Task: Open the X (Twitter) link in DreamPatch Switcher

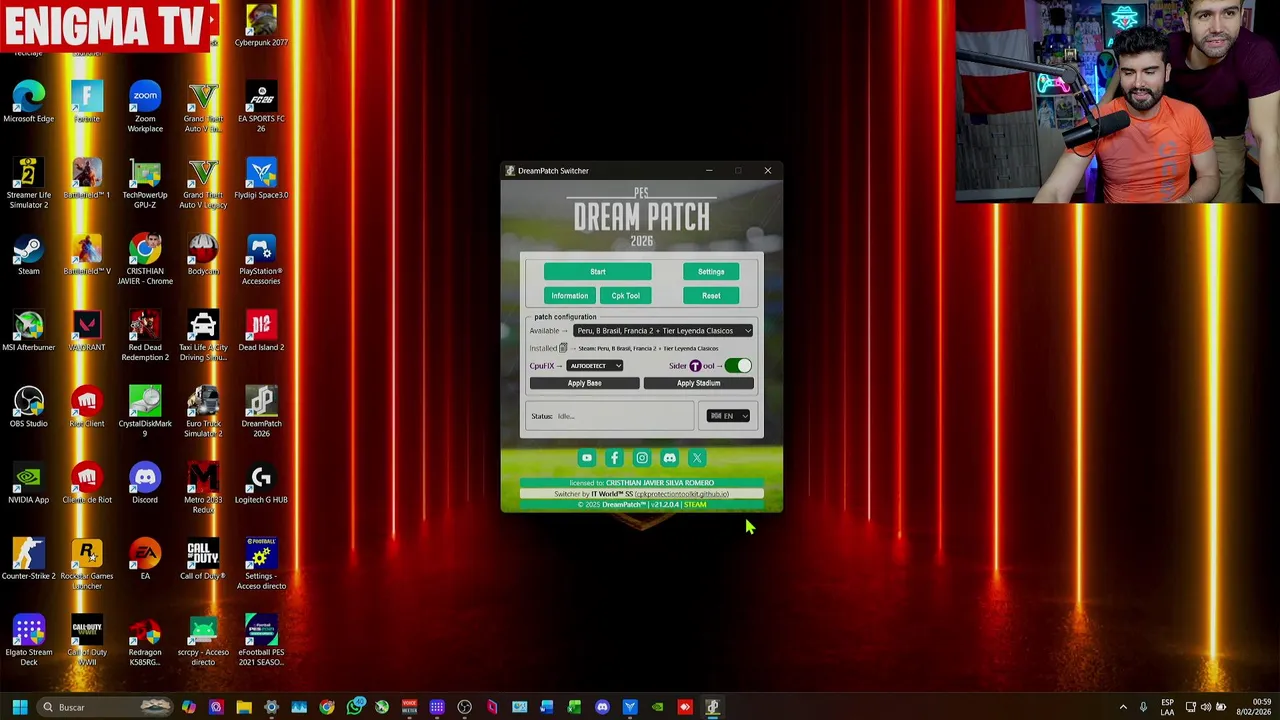Action: tap(697, 458)
